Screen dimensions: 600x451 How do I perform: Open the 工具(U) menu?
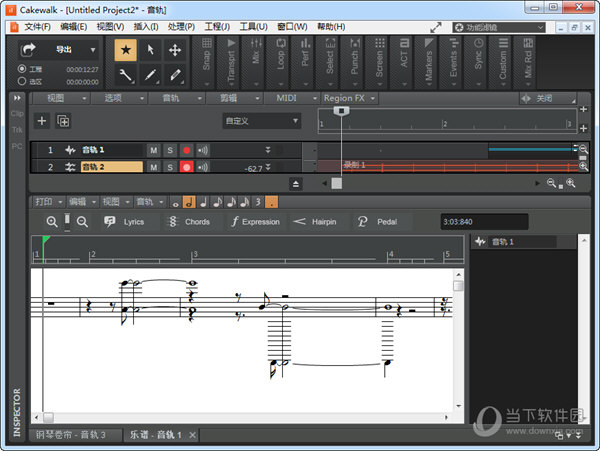point(253,27)
